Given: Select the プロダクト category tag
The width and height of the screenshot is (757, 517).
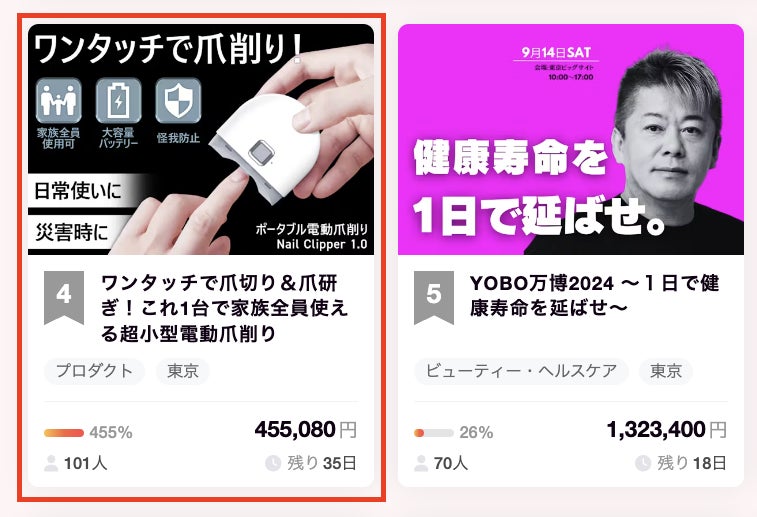Looking at the screenshot, I should pos(94,371).
